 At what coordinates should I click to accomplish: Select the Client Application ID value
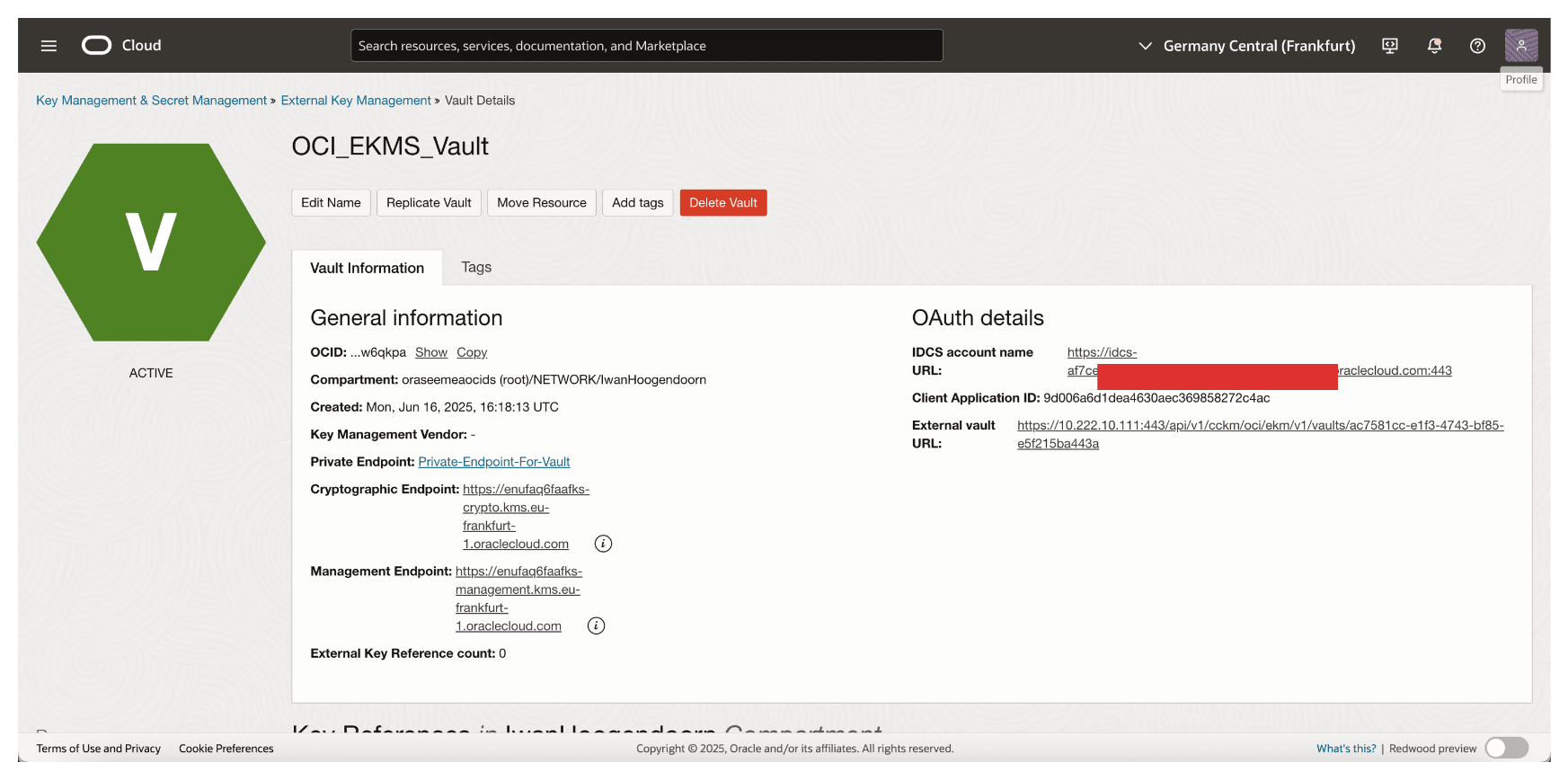[x=1156, y=398]
